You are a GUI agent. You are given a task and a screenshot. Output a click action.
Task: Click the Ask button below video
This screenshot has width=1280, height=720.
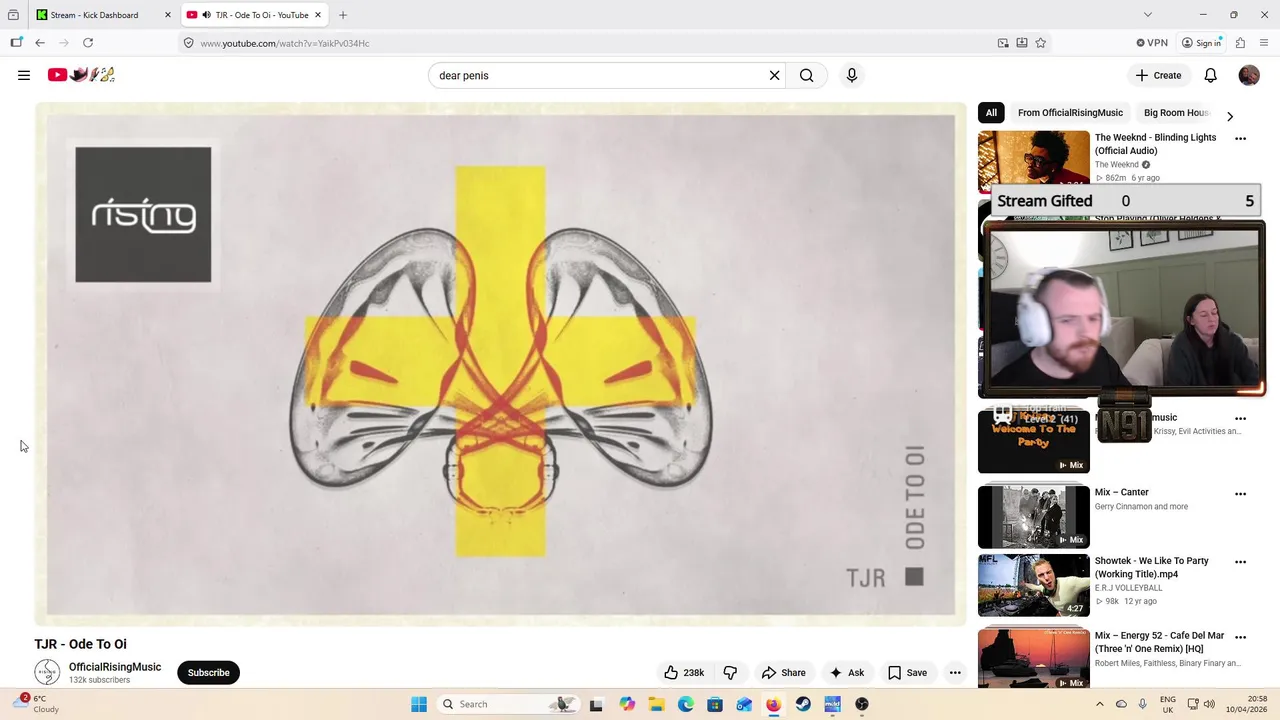[847, 673]
